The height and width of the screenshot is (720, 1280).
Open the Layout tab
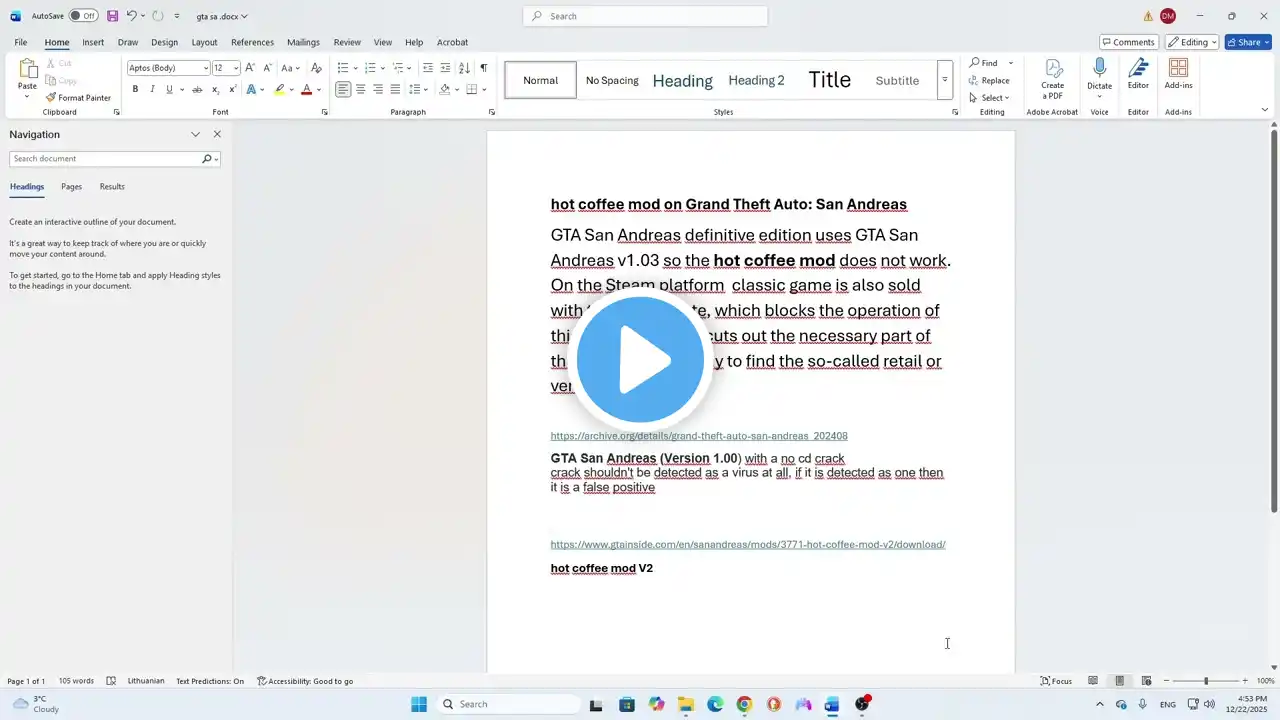point(204,42)
